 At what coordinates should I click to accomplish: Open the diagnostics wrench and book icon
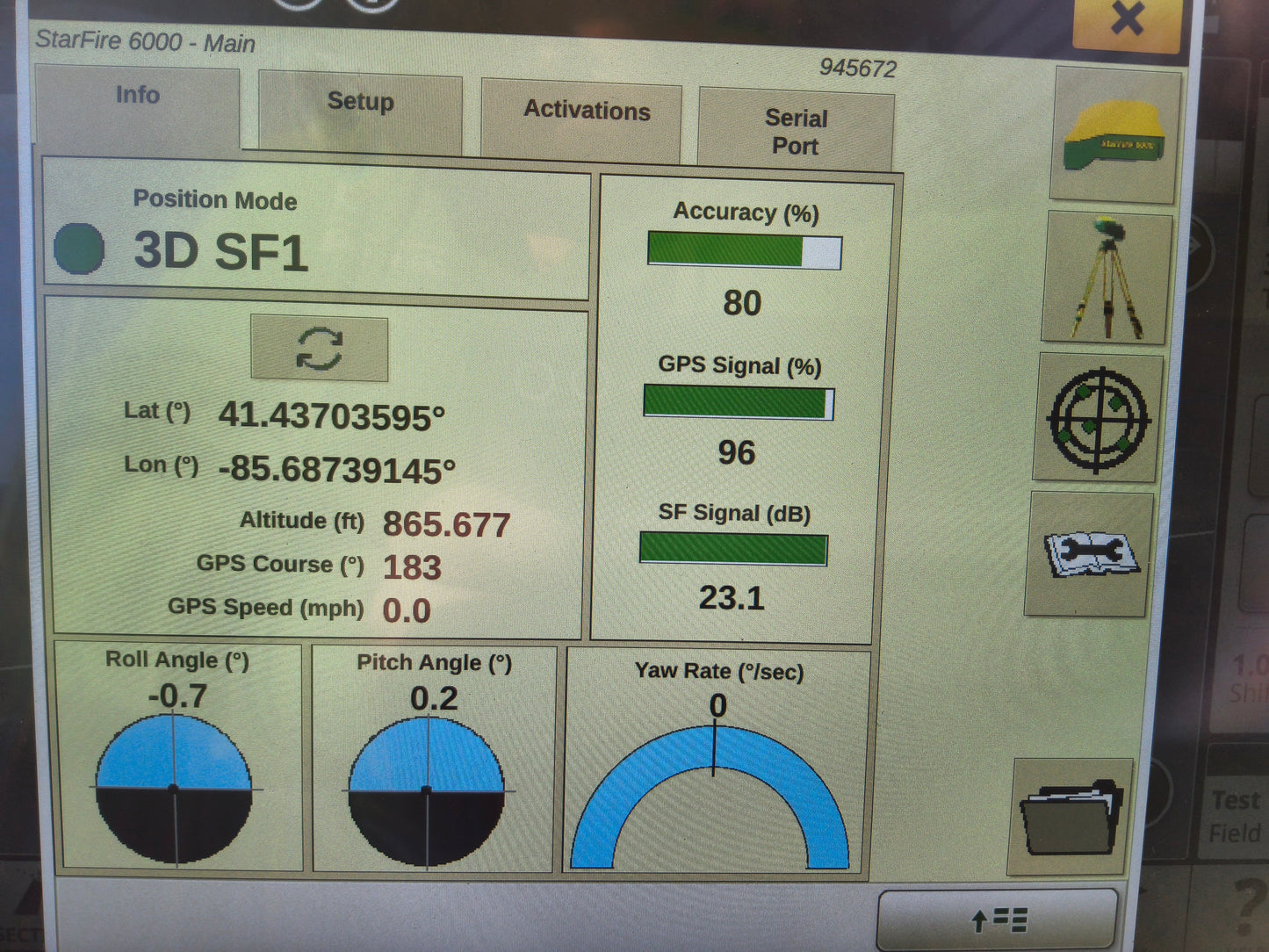click(1090, 555)
